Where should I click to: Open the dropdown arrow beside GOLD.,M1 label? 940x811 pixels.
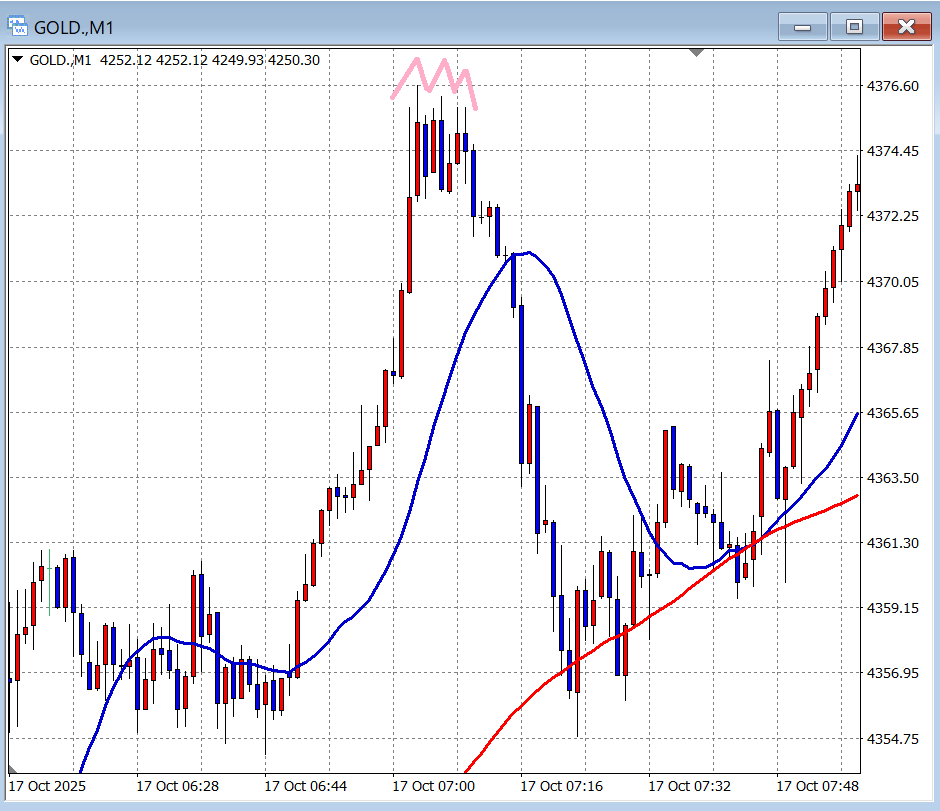click(x=18, y=60)
